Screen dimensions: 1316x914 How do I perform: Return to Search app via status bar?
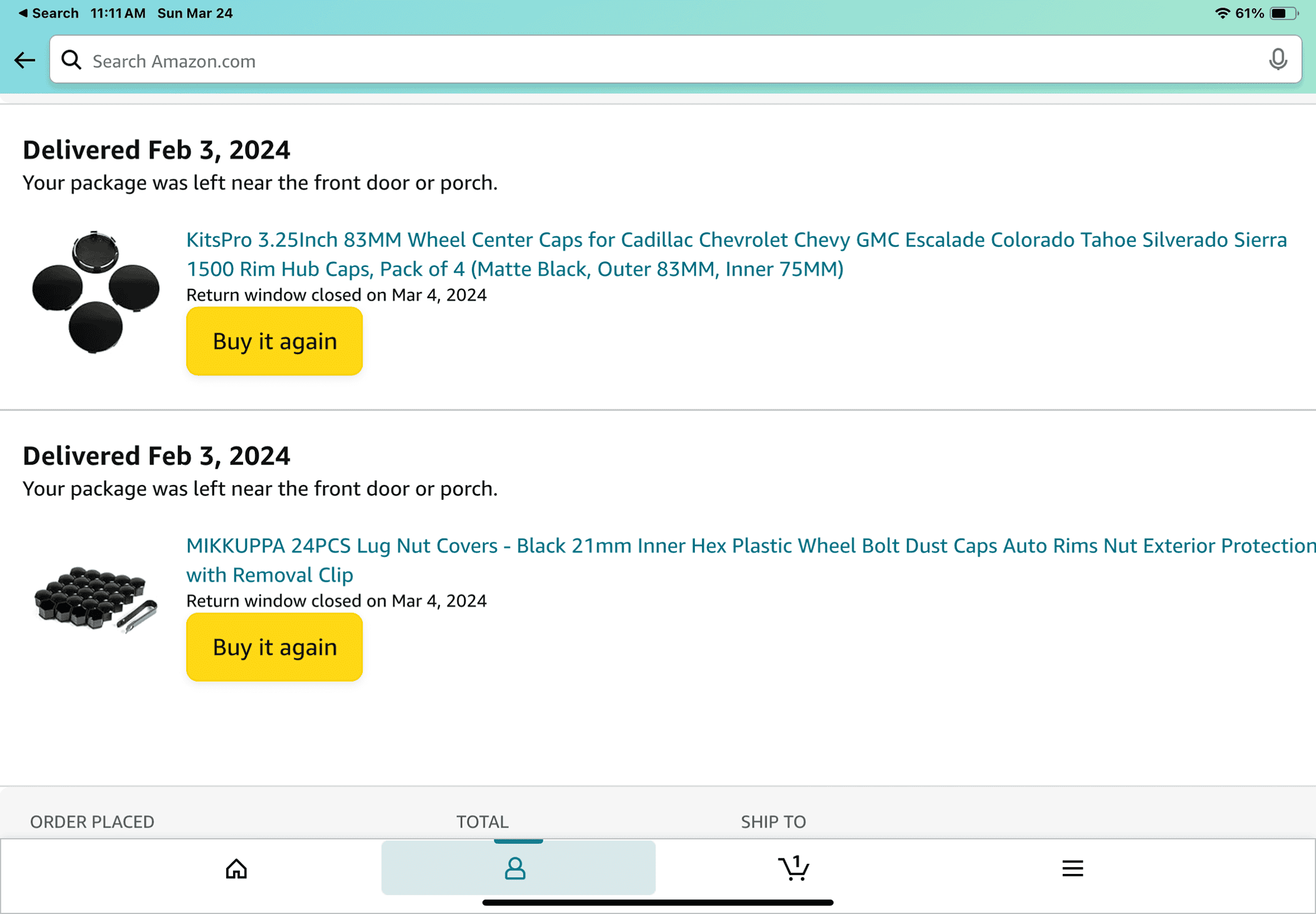click(48, 13)
